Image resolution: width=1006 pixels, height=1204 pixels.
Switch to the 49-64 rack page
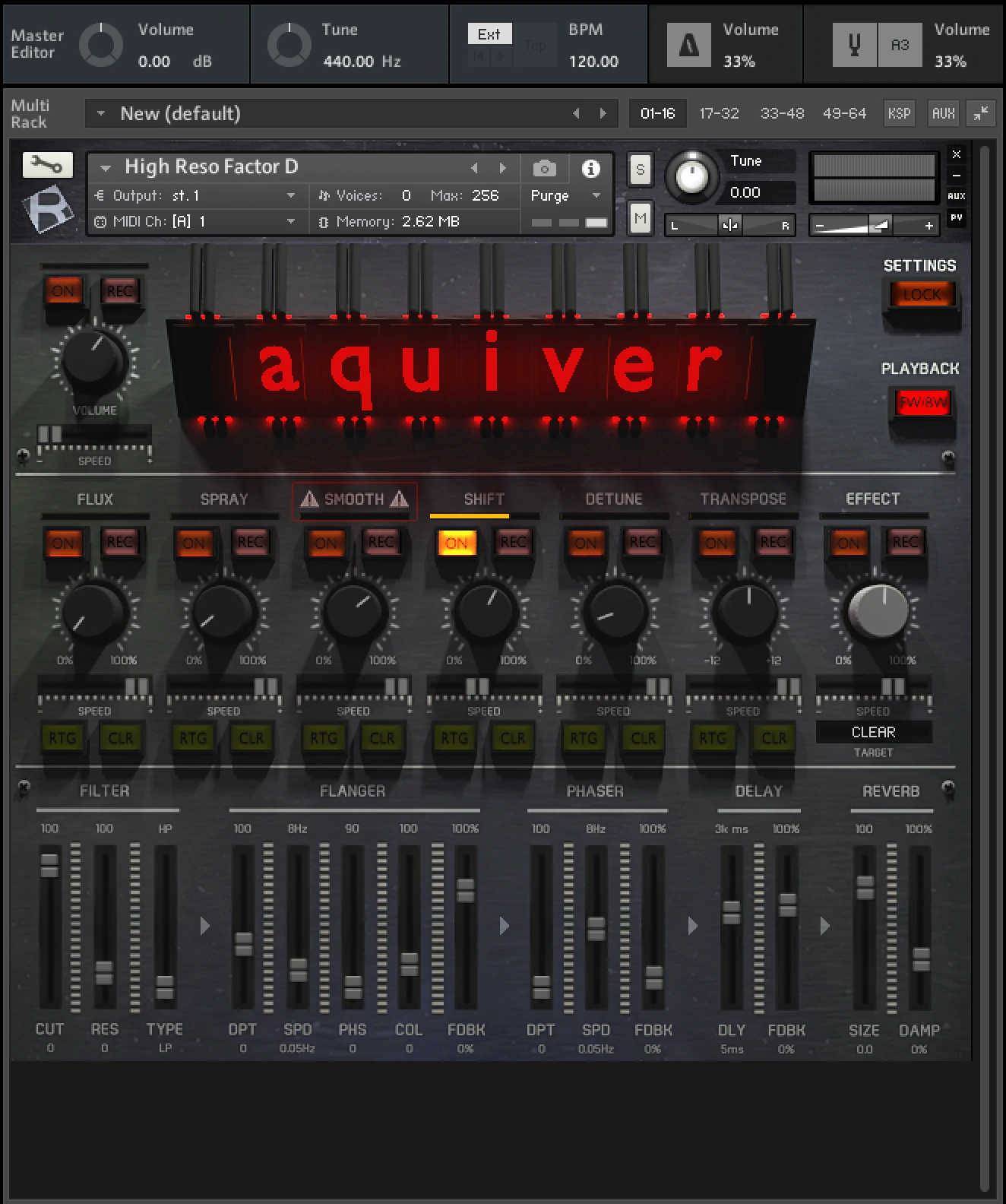click(x=844, y=113)
